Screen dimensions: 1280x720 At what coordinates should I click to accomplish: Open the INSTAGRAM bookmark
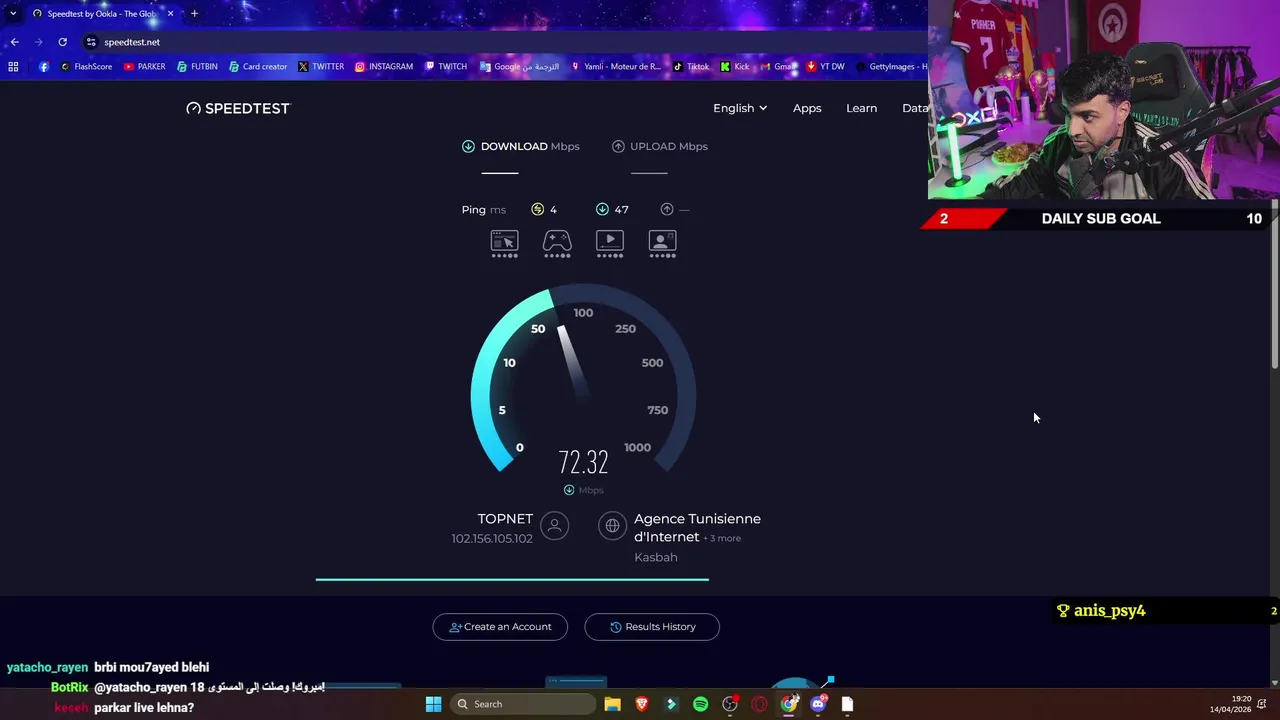pos(384,67)
